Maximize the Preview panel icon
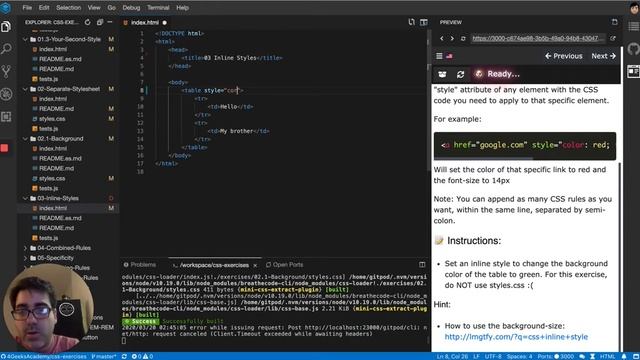The width and height of the screenshot is (640, 360). pos(615,22)
